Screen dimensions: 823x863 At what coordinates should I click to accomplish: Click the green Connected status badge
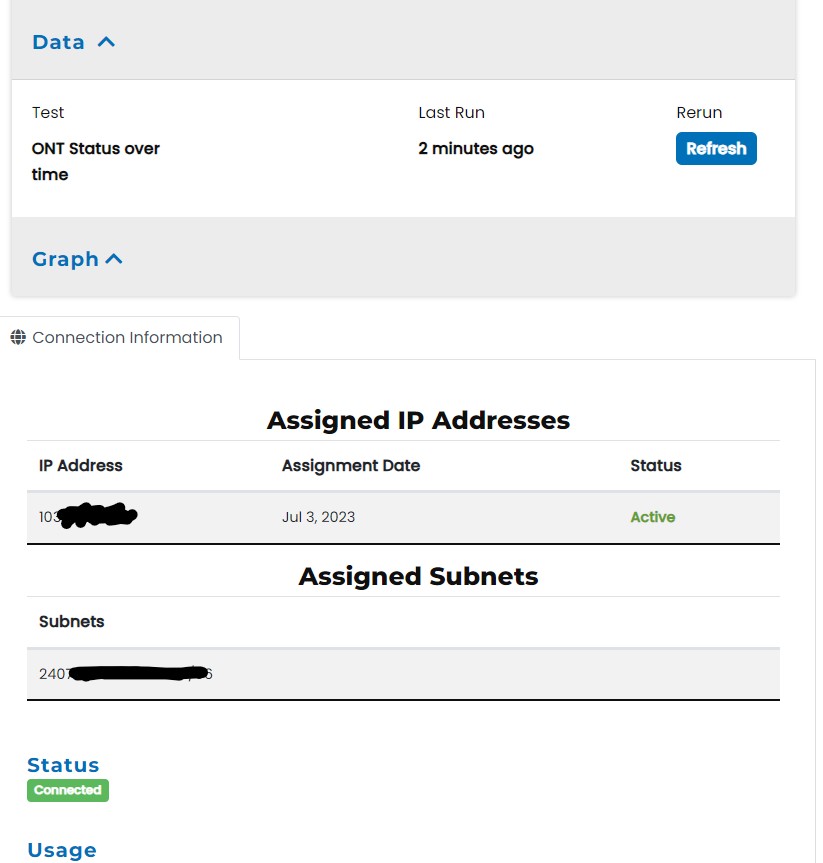pos(67,790)
